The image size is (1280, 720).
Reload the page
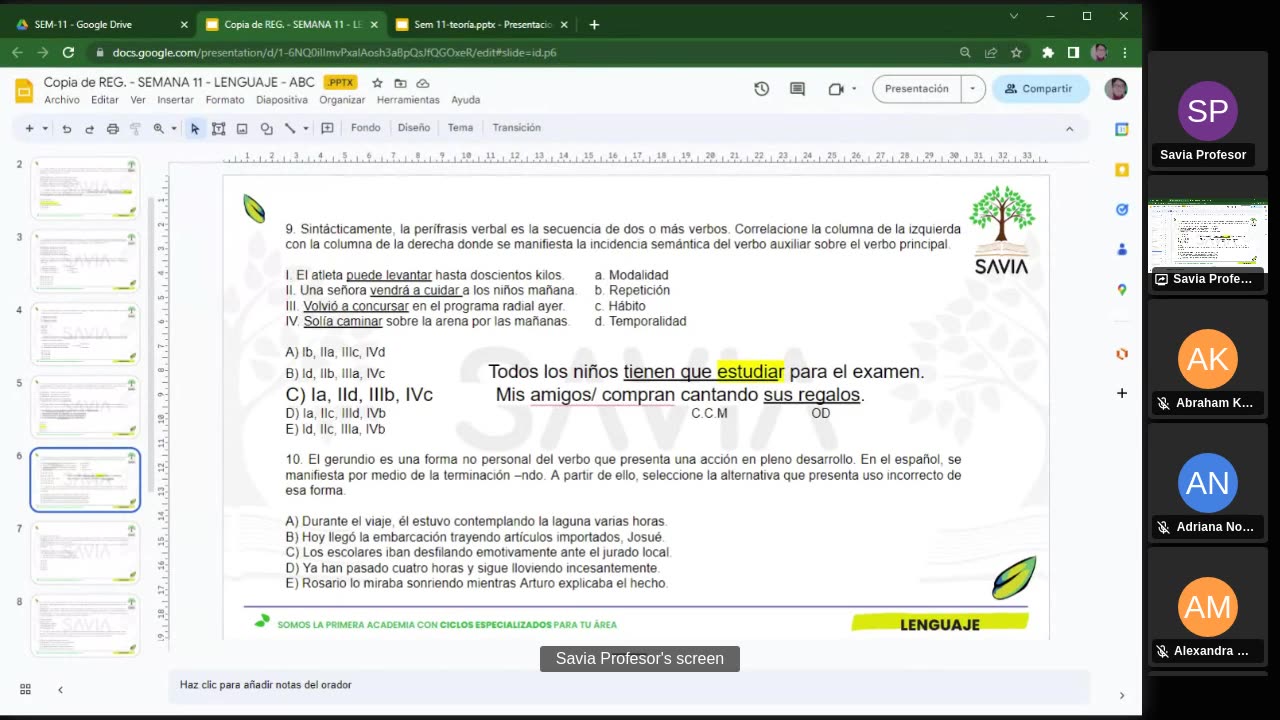(x=68, y=53)
